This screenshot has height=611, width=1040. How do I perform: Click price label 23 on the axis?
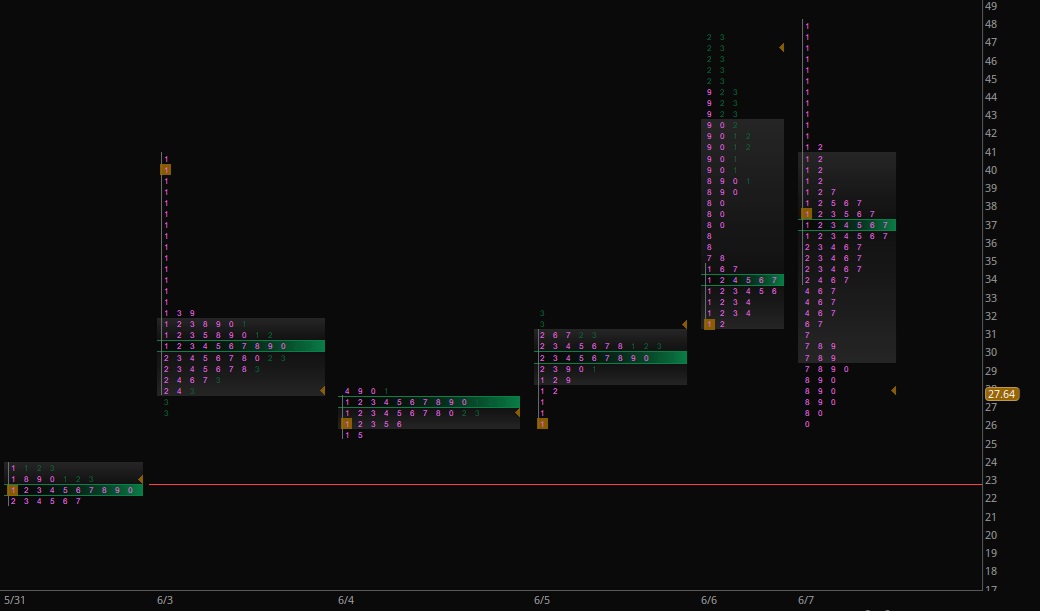pyautogui.click(x=991, y=480)
